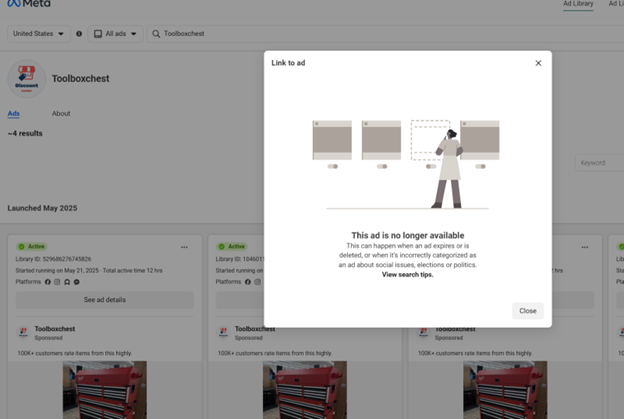Click the Keyword filter field

tap(600, 163)
